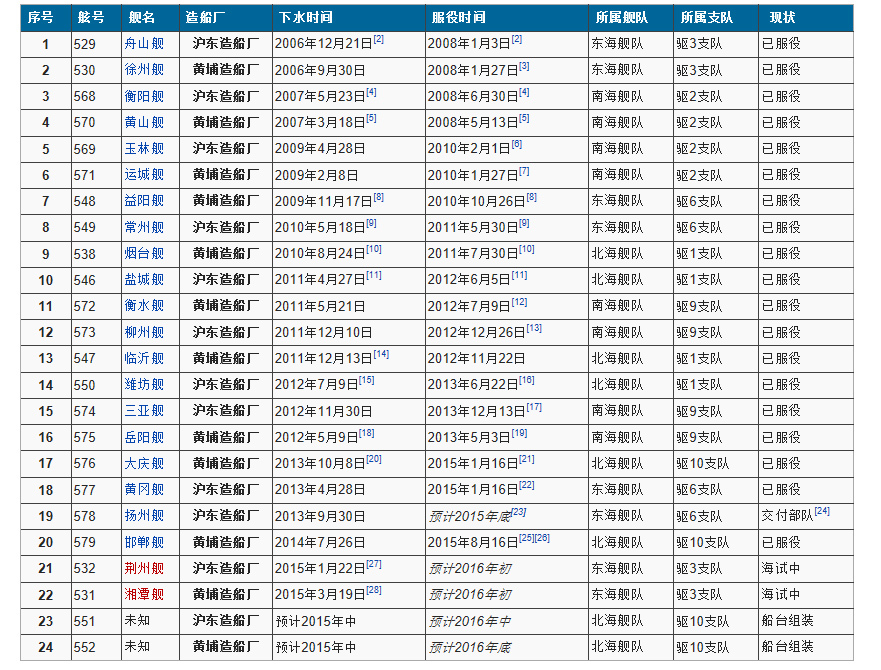Open the 三亚舰 ship link
Screen dimensions: 881x670
(x=144, y=411)
